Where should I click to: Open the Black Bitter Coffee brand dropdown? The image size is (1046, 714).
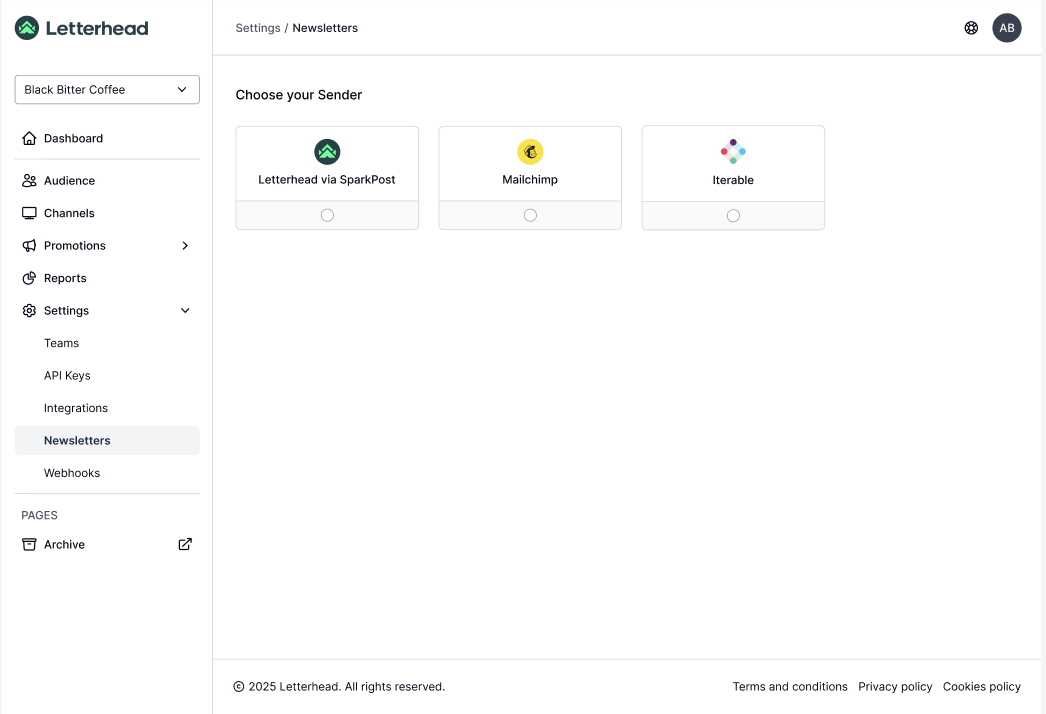(107, 89)
